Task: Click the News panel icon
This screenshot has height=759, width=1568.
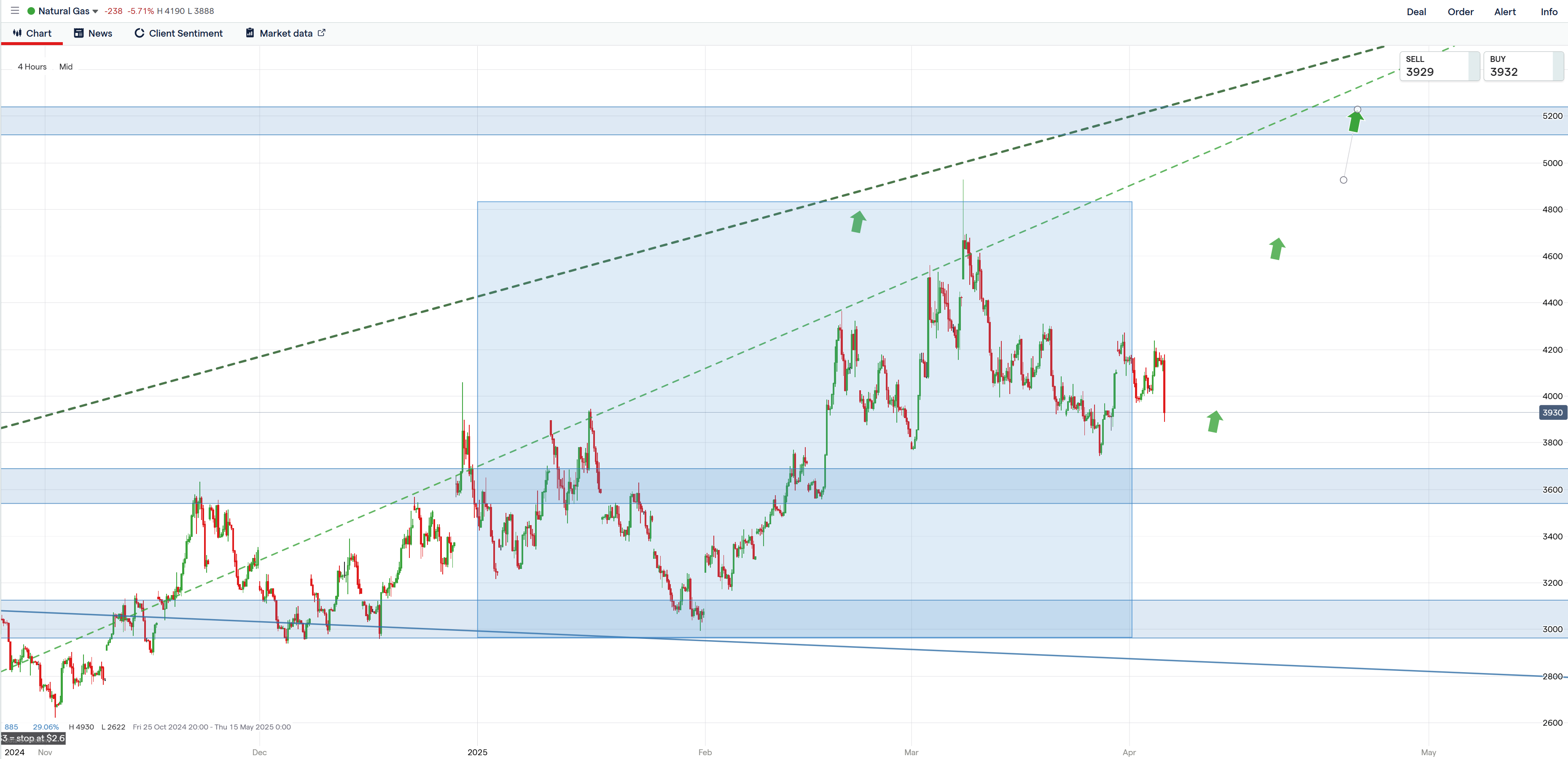Action: [x=78, y=33]
